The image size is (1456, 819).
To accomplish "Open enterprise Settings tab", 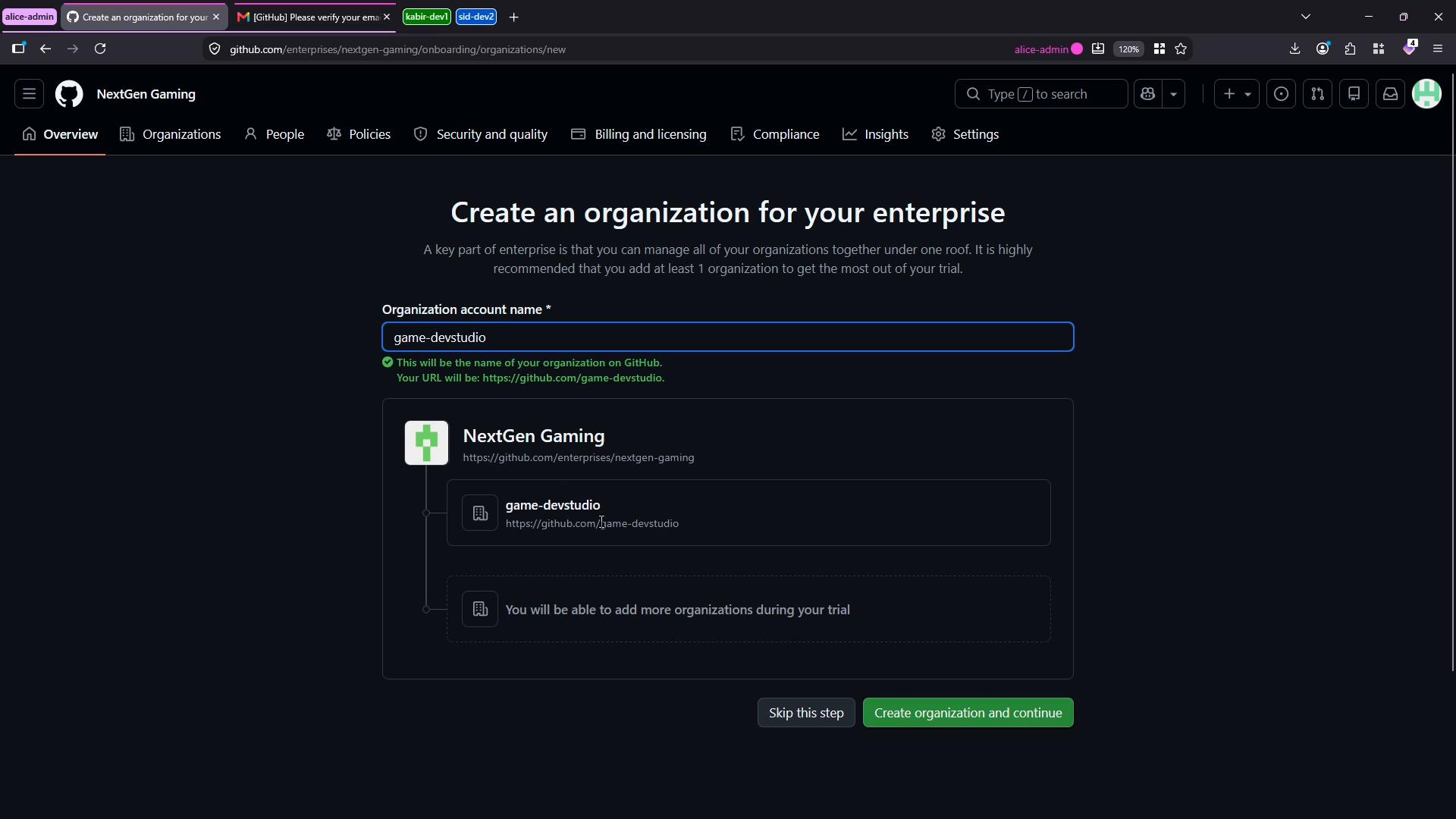I will point(965,134).
